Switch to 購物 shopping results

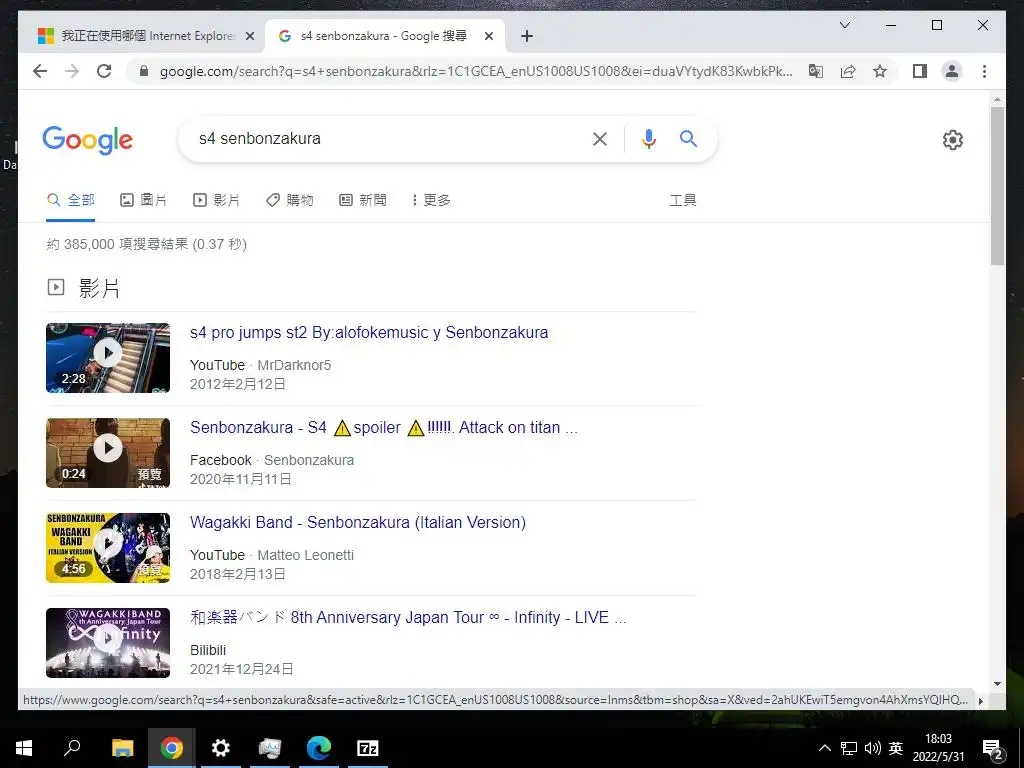[x=289, y=200]
